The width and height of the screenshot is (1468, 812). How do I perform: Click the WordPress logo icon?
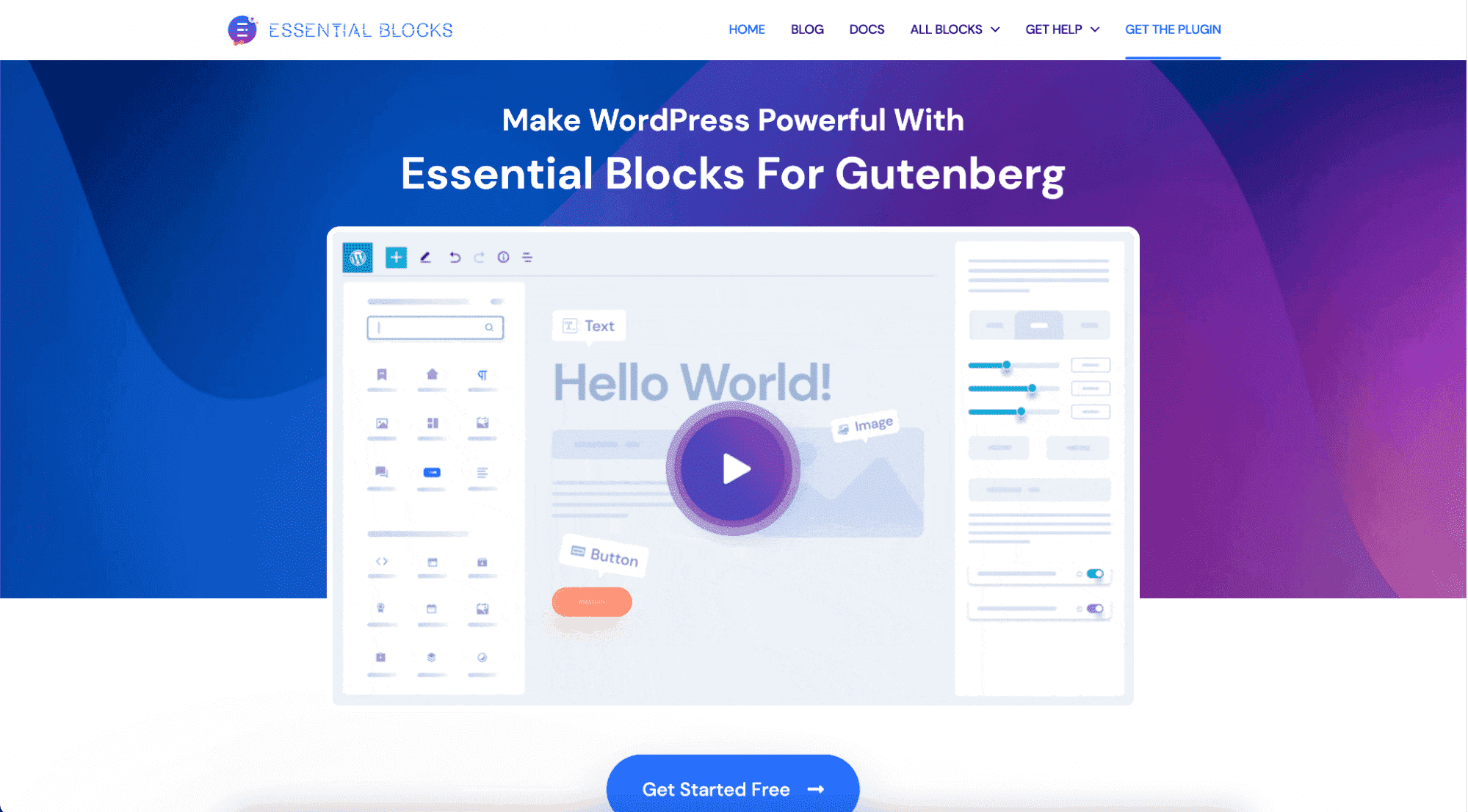pyautogui.click(x=357, y=257)
